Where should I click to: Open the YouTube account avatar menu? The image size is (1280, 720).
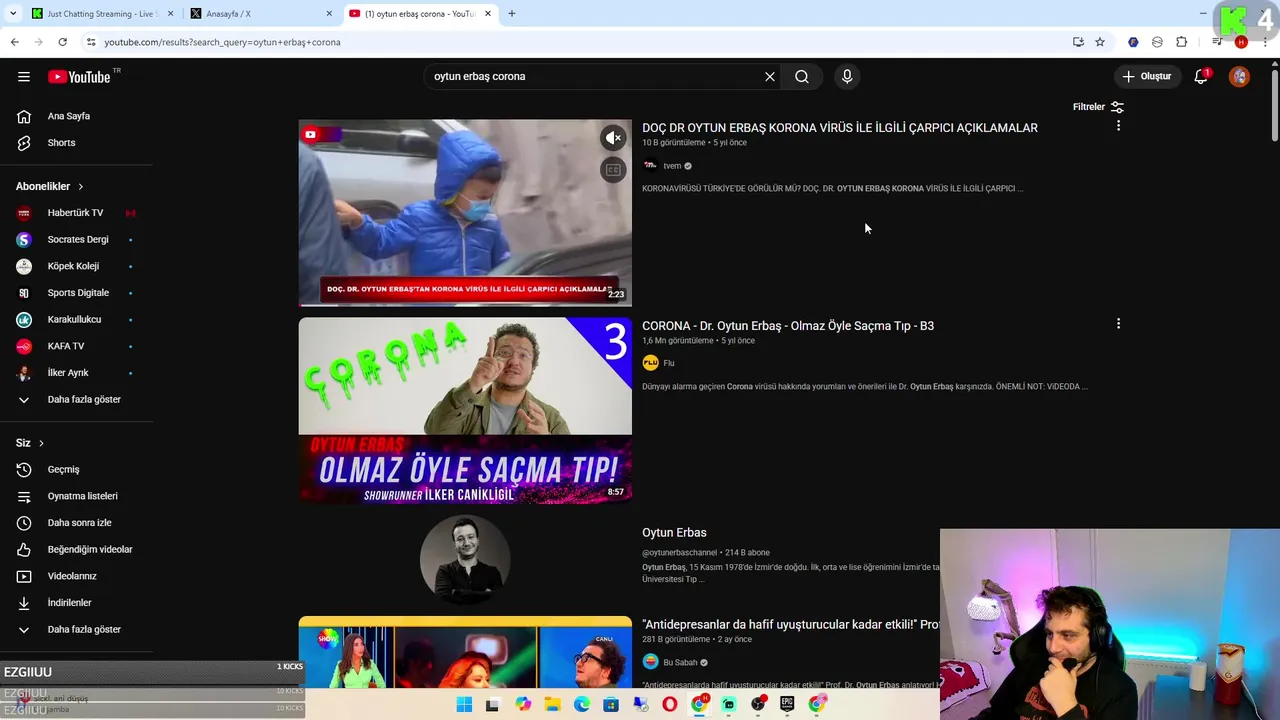[x=1239, y=77]
